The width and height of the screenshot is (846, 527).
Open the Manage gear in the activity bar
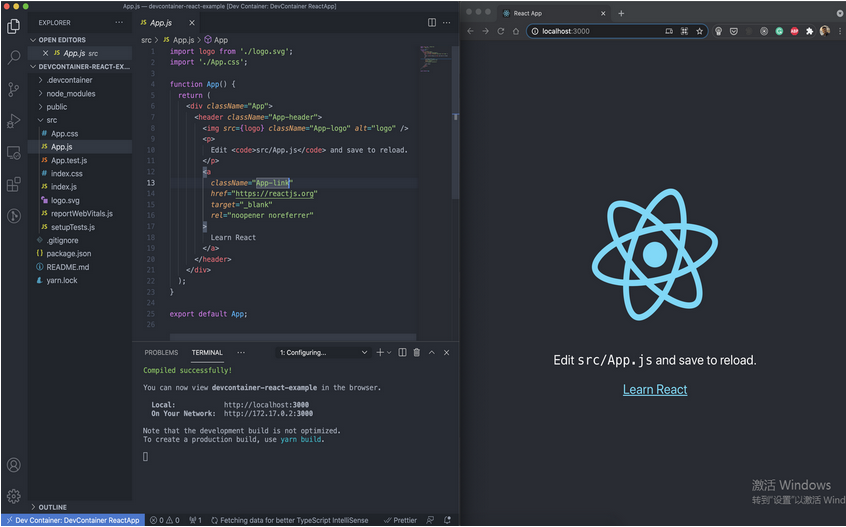tap(14, 496)
